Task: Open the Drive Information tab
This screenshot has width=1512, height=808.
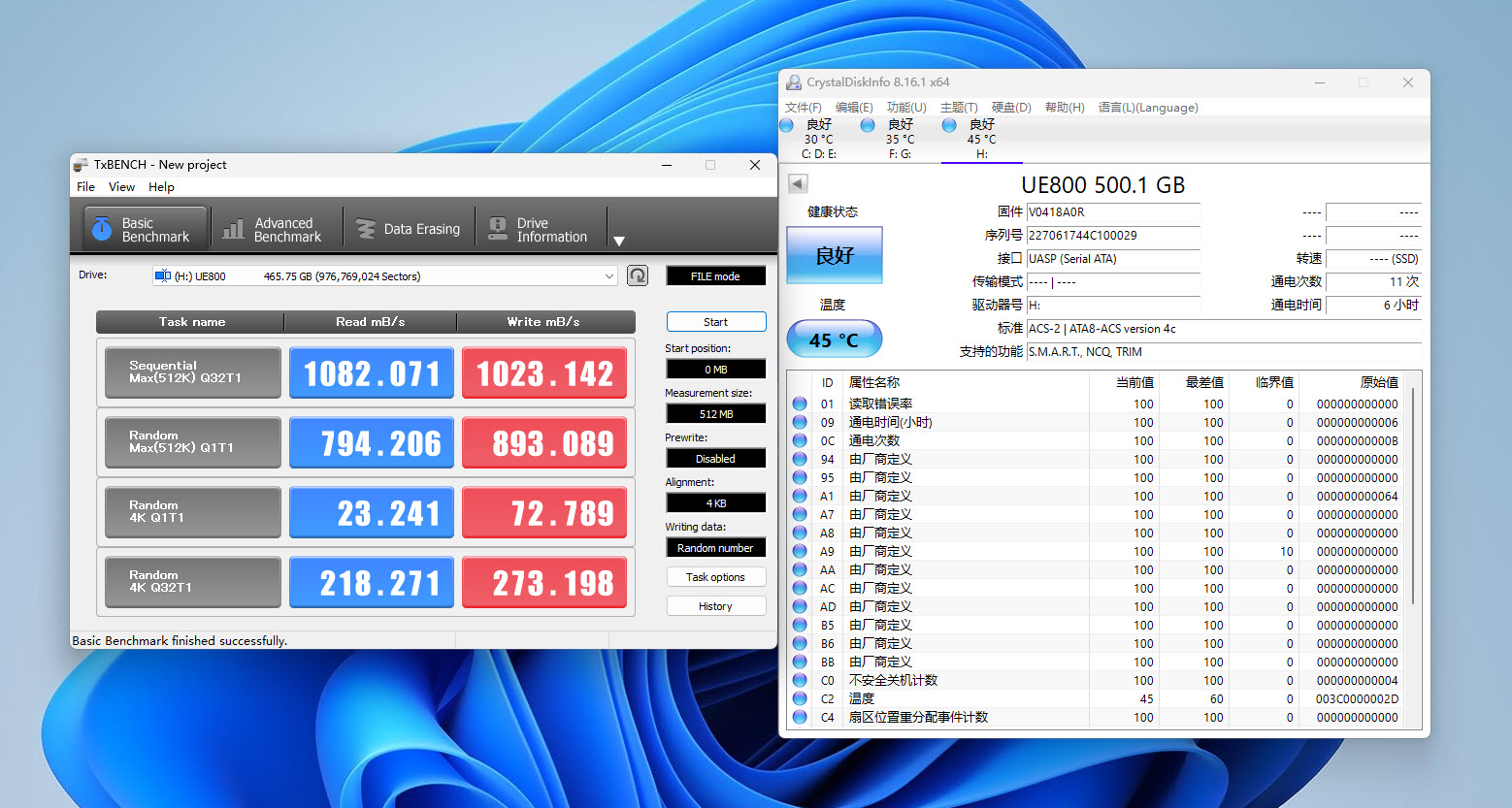Action: (x=540, y=230)
